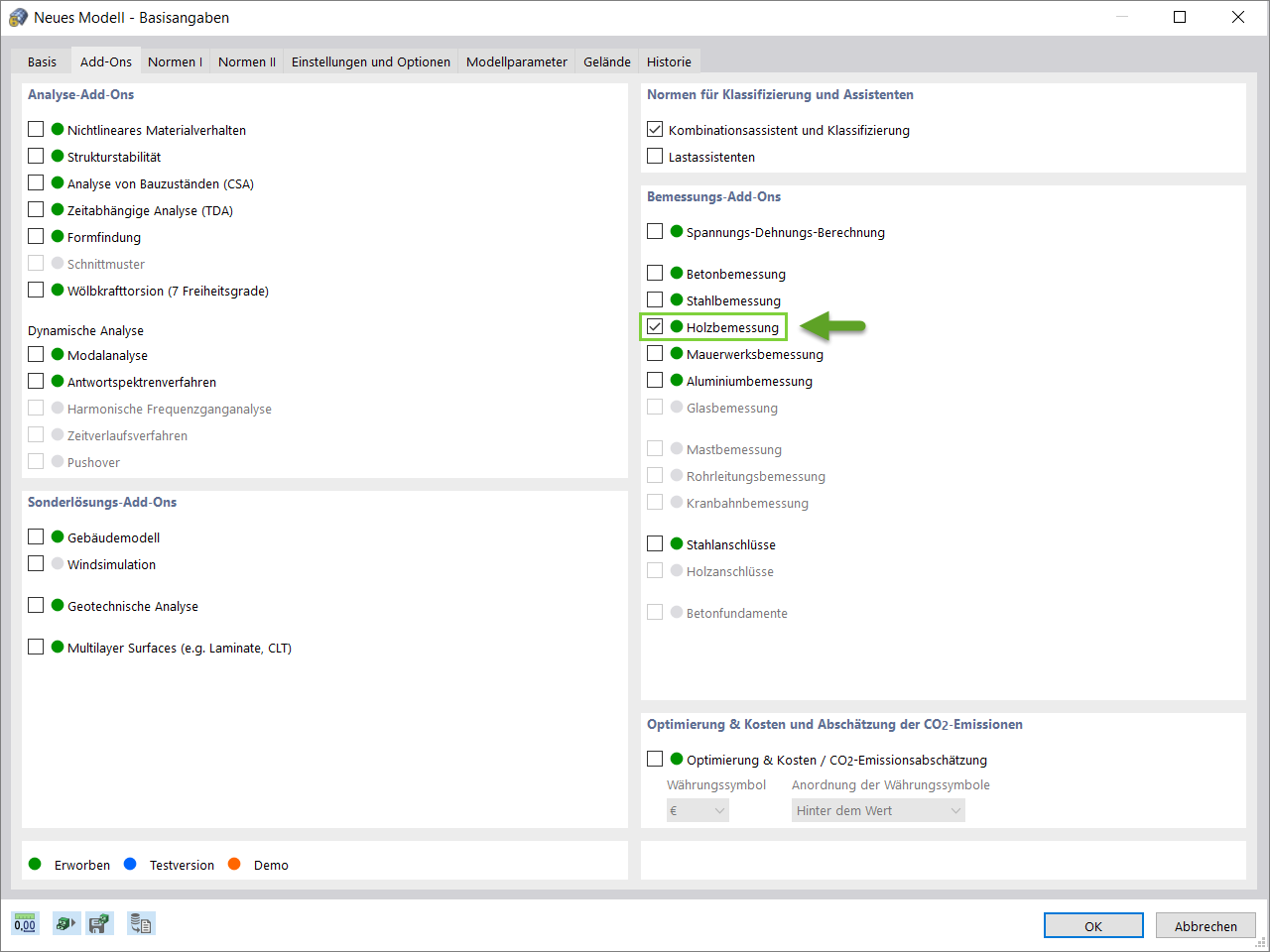Switch to the Normen I tab
Image resolution: width=1270 pixels, height=952 pixels.
click(x=175, y=61)
